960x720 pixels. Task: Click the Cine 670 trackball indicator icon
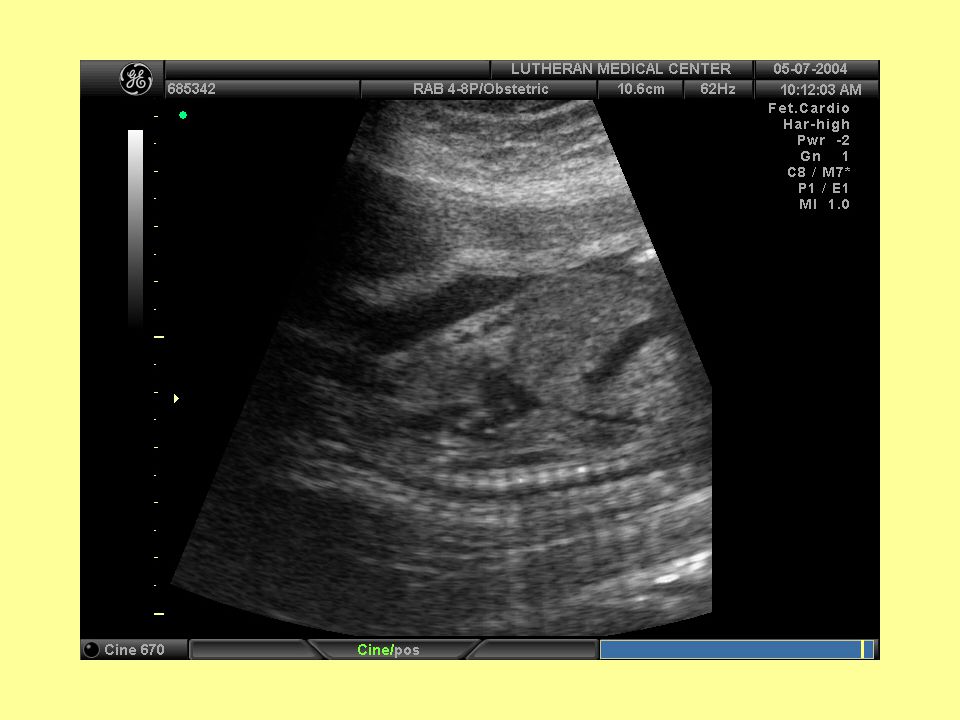click(x=91, y=650)
